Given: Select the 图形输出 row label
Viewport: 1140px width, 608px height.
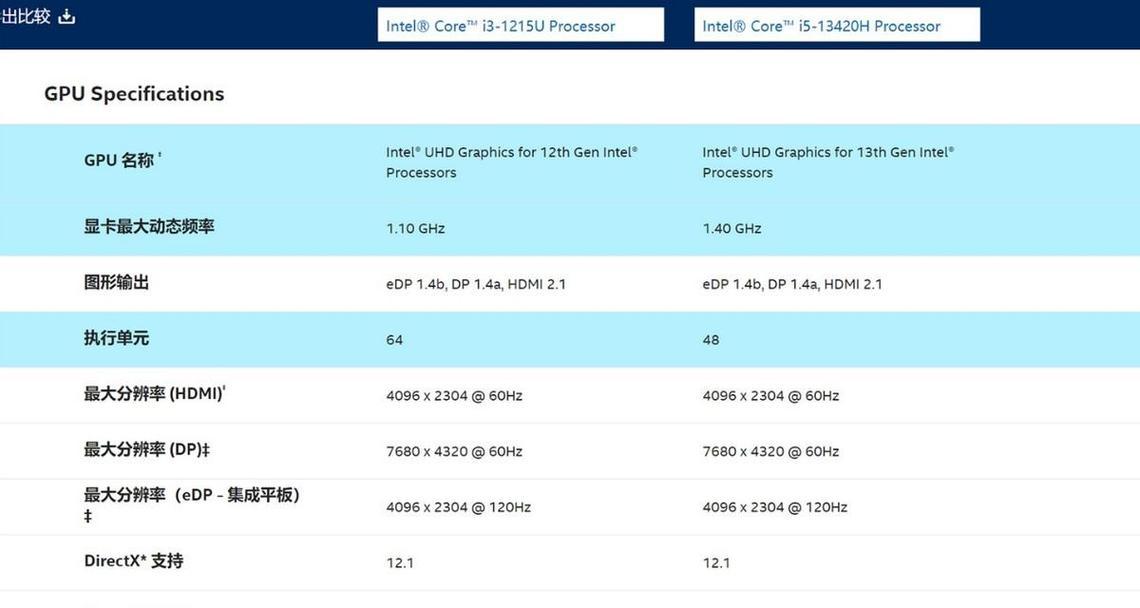Looking at the screenshot, I should click(x=116, y=282).
